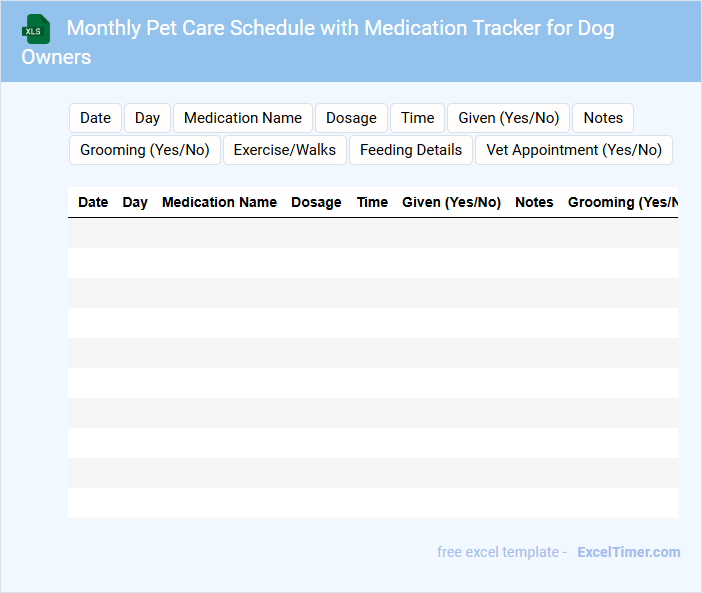Viewport: 702px width, 593px height.
Task: Select the Given (Yes/No) tag
Action: click(508, 118)
